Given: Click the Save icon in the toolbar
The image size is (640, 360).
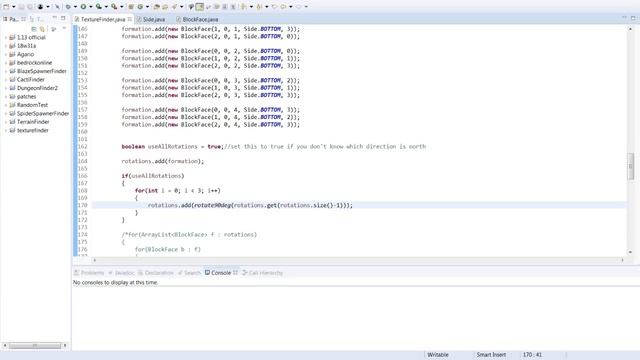Looking at the screenshot, I should click(21, 7).
